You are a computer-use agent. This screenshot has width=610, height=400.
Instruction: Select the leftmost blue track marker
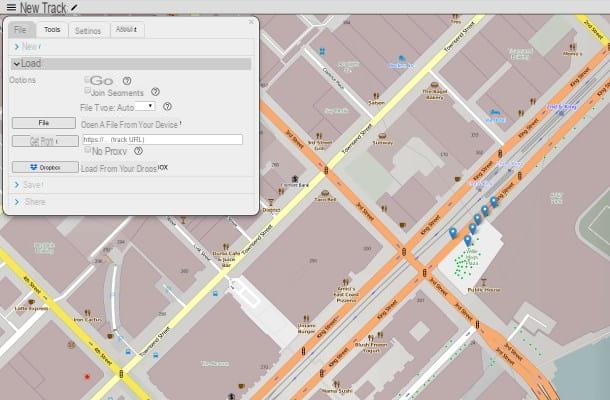click(453, 233)
